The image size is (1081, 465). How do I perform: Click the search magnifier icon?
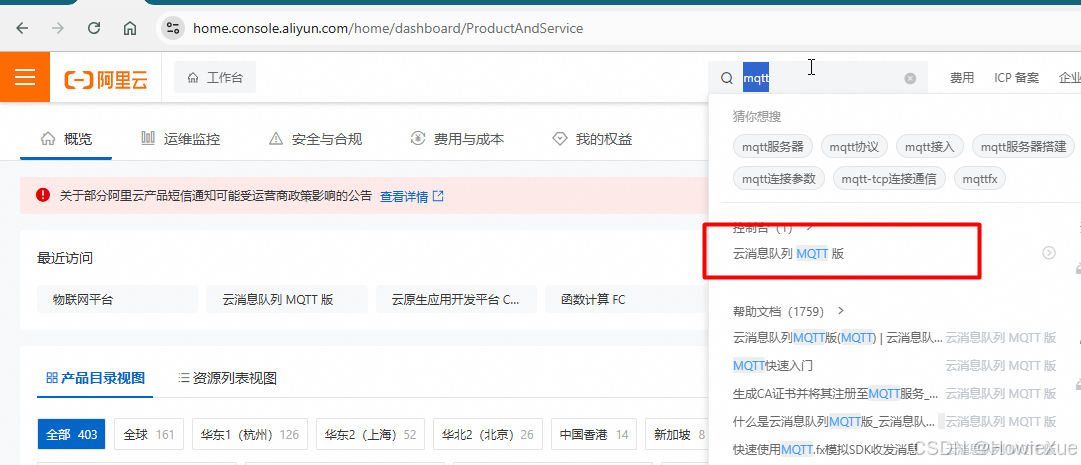point(727,78)
